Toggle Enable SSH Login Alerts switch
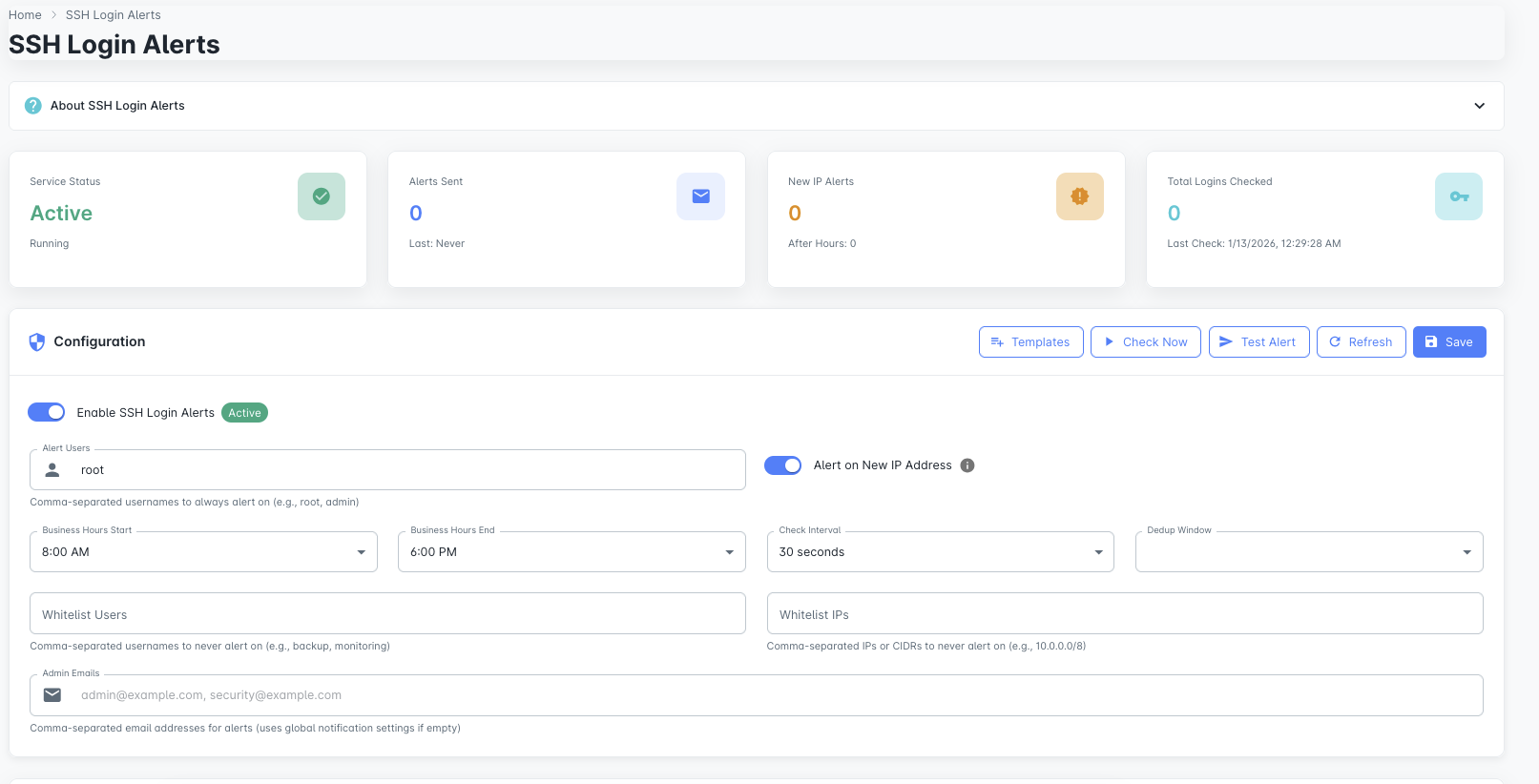1539x784 pixels. pos(47,412)
